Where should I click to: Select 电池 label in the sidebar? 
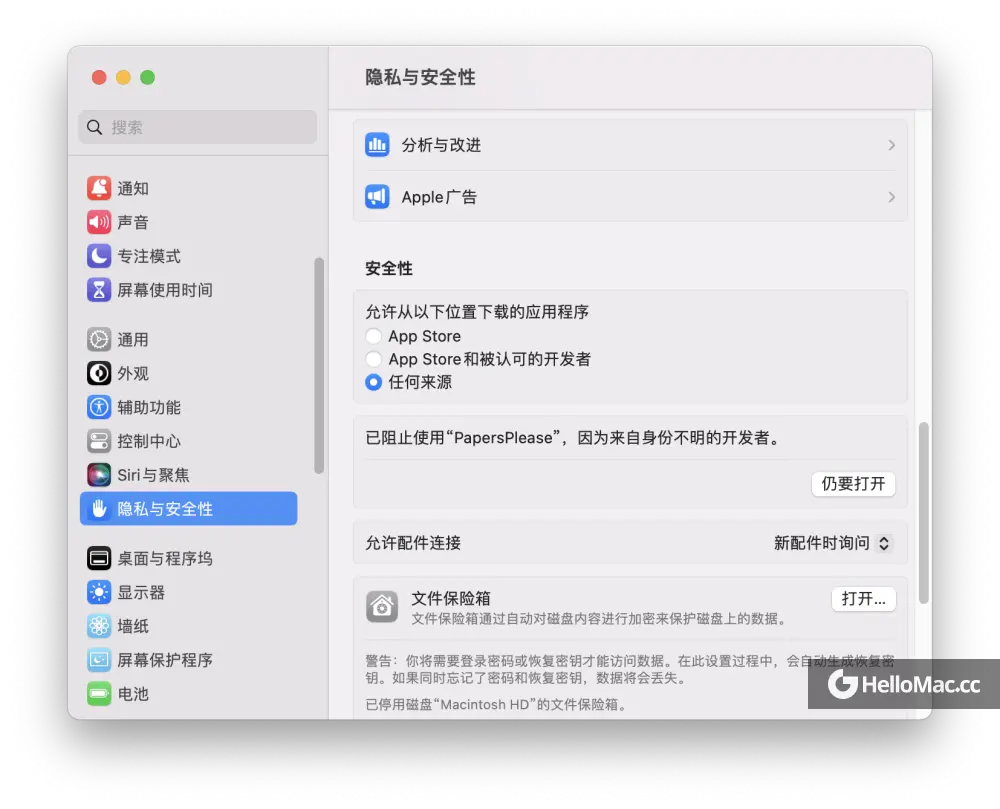(133, 694)
